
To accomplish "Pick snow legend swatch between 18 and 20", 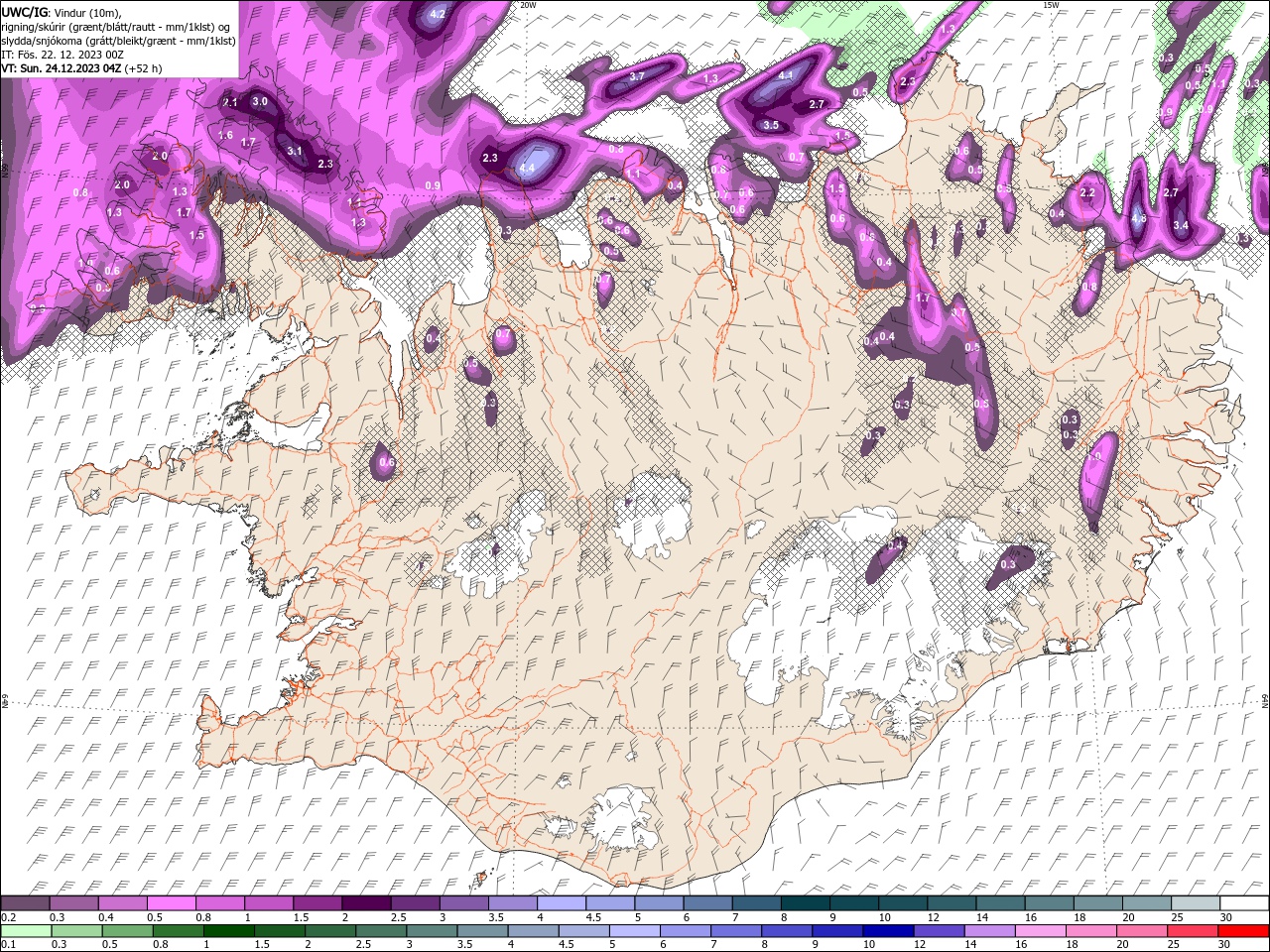I will pos(1096,903).
